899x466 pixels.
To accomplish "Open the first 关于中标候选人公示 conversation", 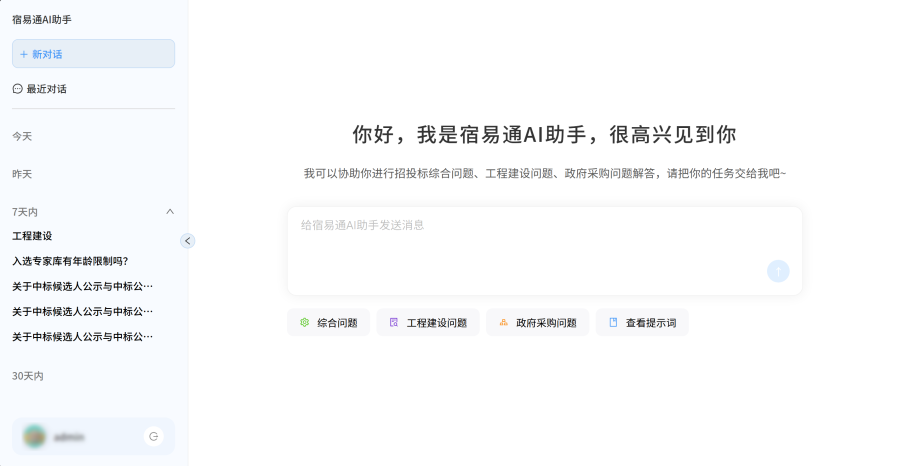I will pos(82,286).
